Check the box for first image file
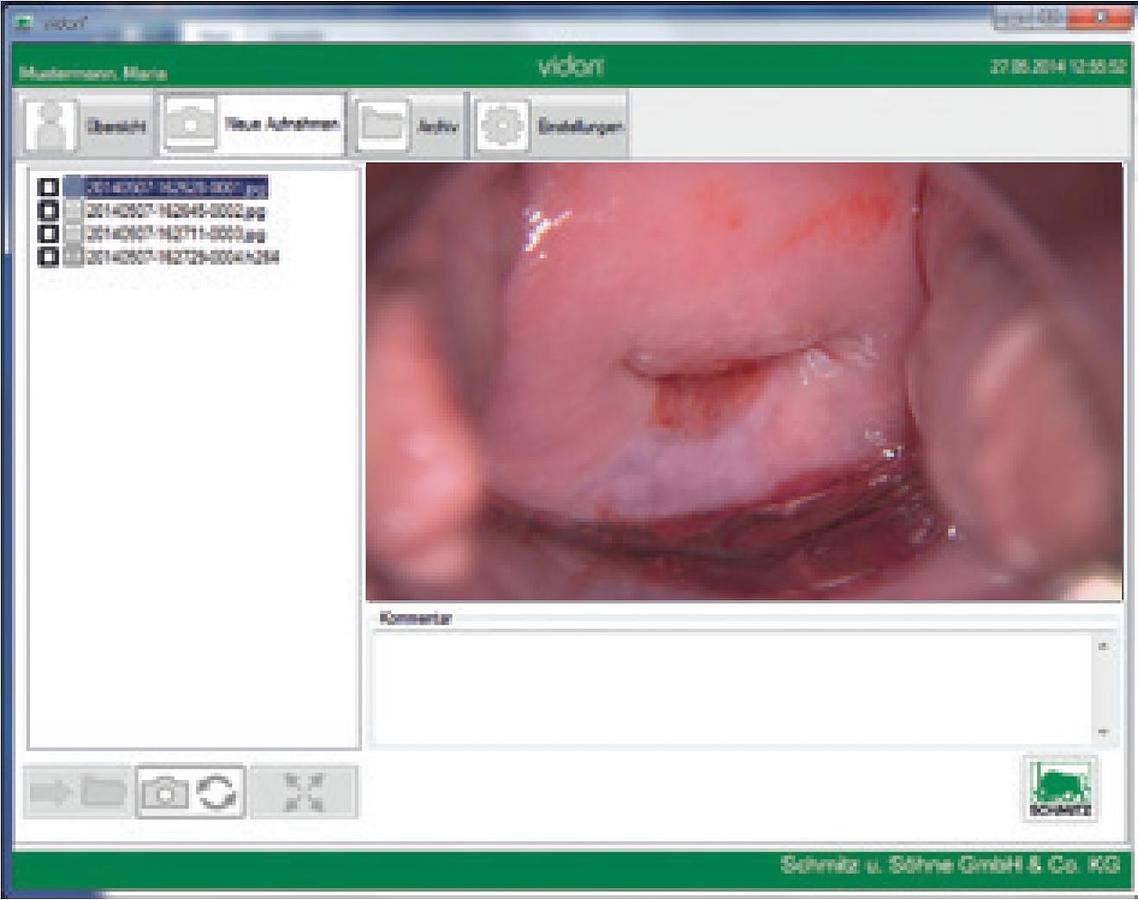 pyautogui.click(x=47, y=188)
